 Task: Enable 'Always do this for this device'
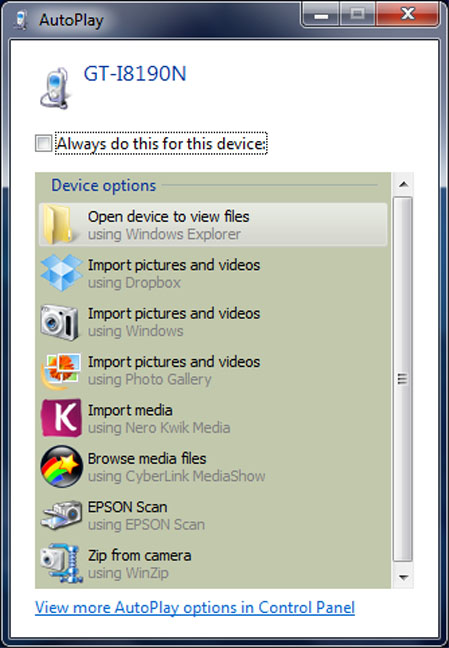(43, 143)
